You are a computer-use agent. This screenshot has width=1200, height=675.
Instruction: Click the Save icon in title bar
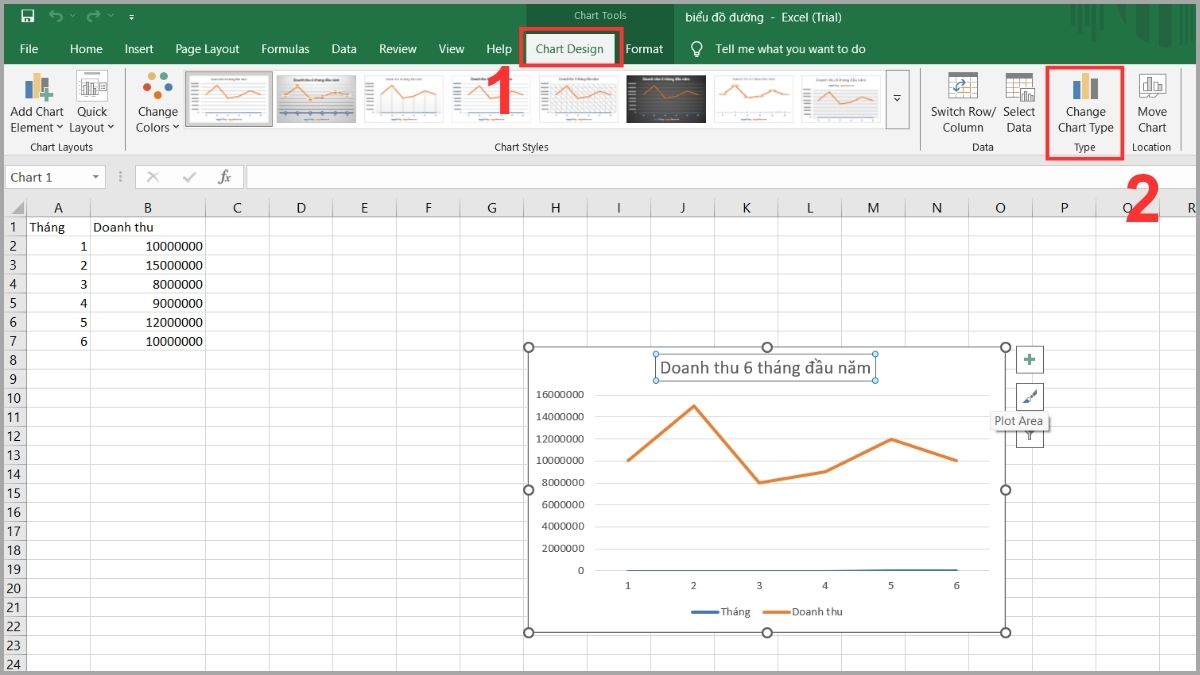27,16
